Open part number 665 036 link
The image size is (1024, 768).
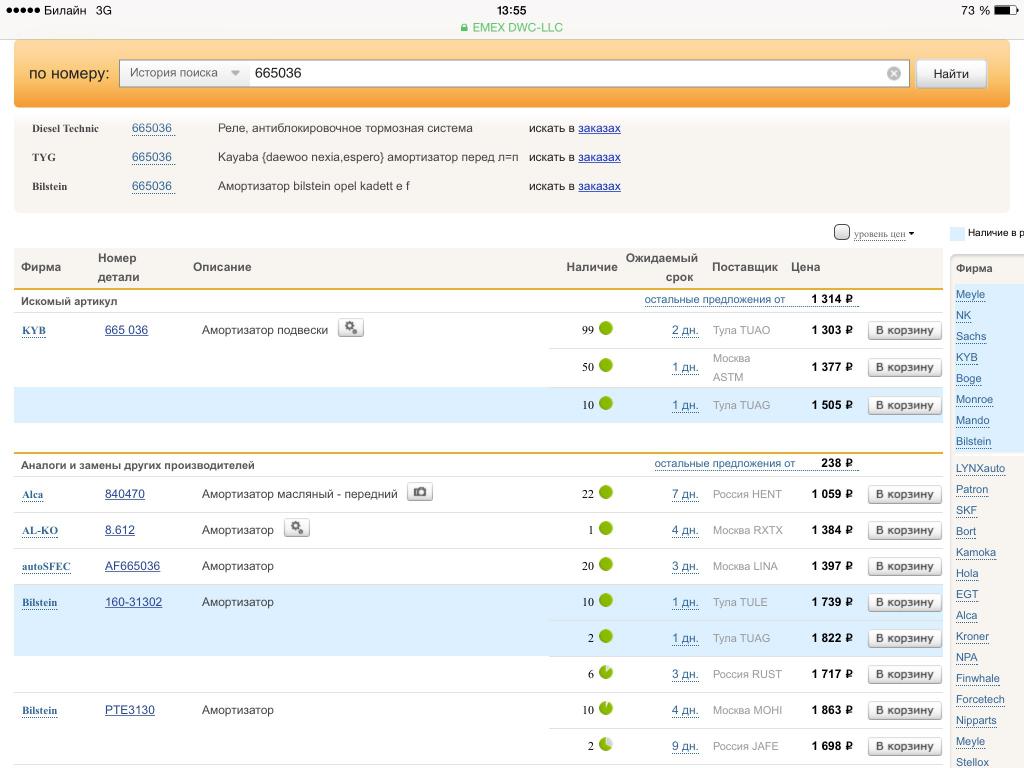coord(126,330)
